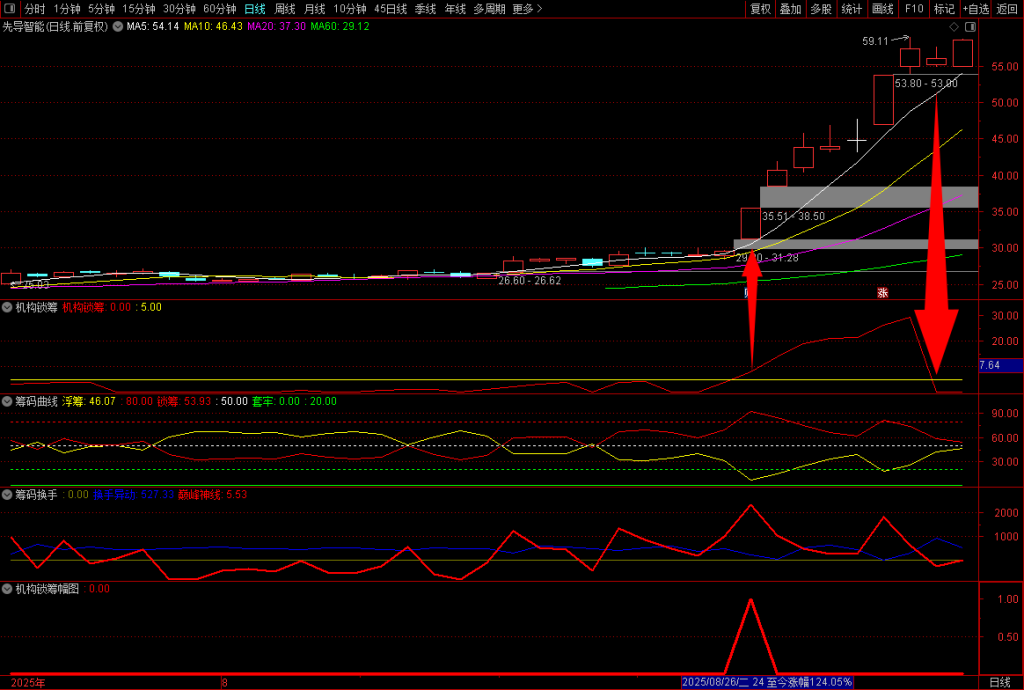Toggle 叠加 overlay comparison
This screenshot has width=1024, height=690.
pyautogui.click(x=791, y=9)
